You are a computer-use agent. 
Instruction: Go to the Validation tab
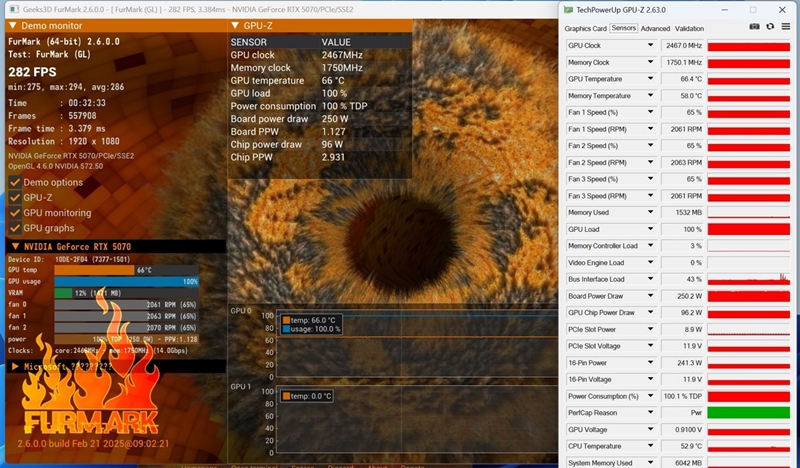689,28
